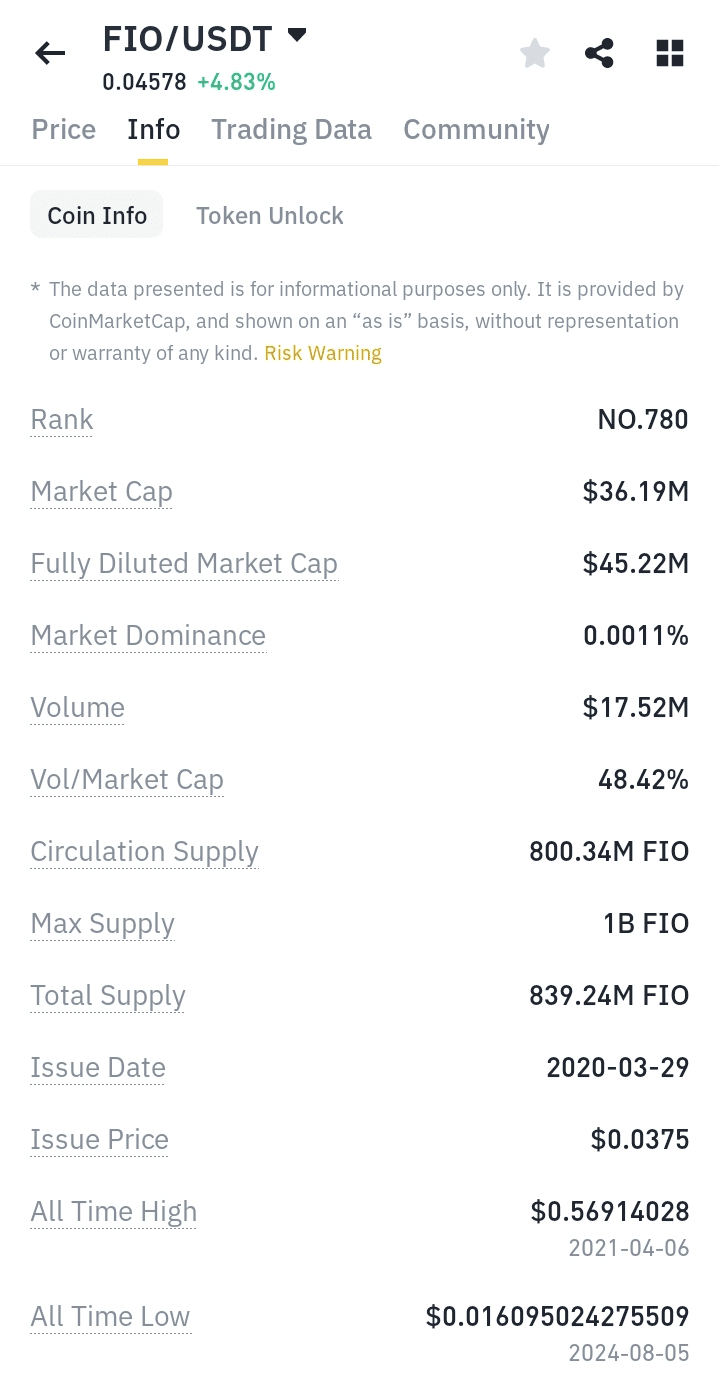Switch to Token Unlock section
The width and height of the screenshot is (719, 1379).
coord(269,215)
